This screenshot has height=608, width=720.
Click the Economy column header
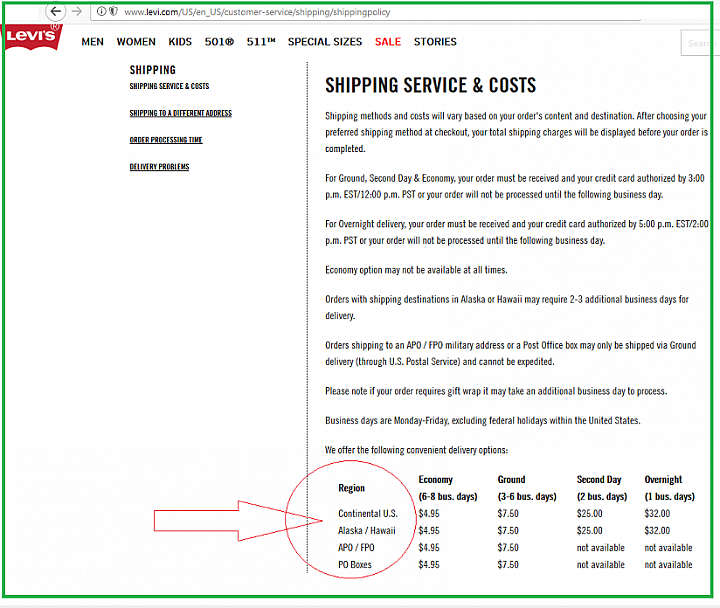click(x=435, y=480)
